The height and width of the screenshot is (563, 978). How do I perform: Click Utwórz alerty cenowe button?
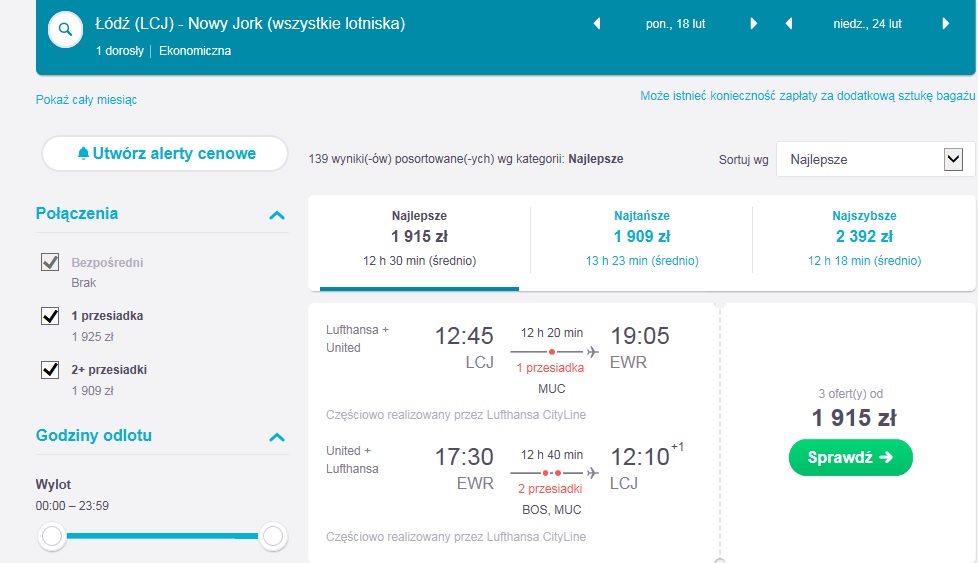coord(165,153)
